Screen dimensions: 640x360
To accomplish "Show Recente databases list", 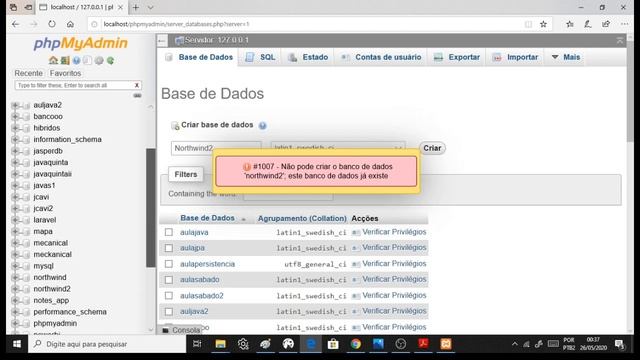I will point(29,73).
